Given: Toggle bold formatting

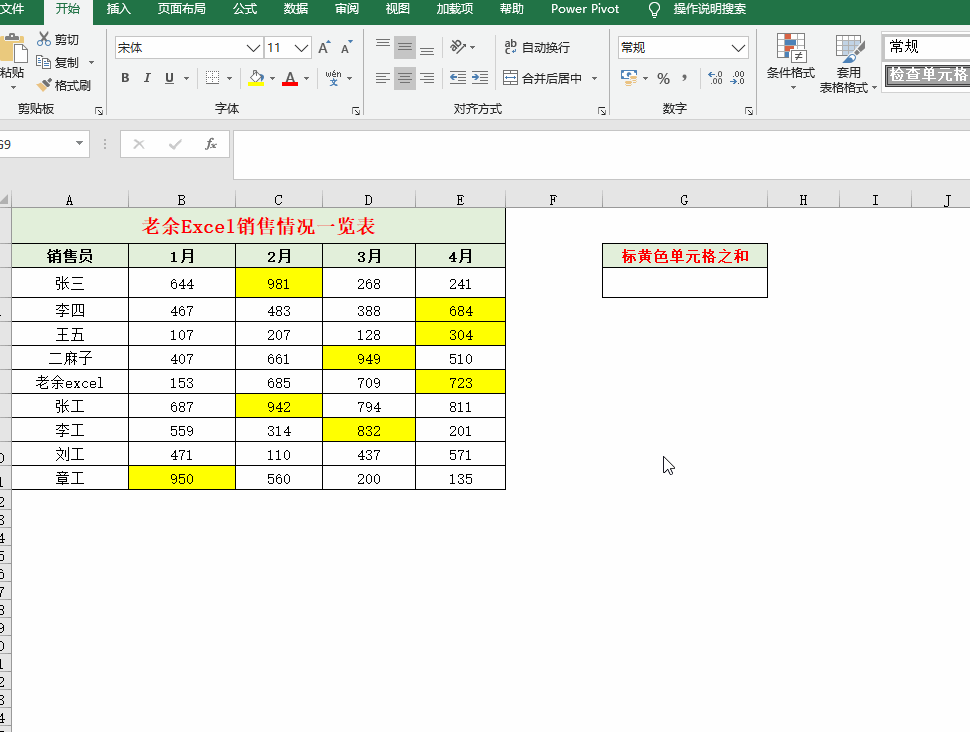Looking at the screenshot, I should pos(126,78).
